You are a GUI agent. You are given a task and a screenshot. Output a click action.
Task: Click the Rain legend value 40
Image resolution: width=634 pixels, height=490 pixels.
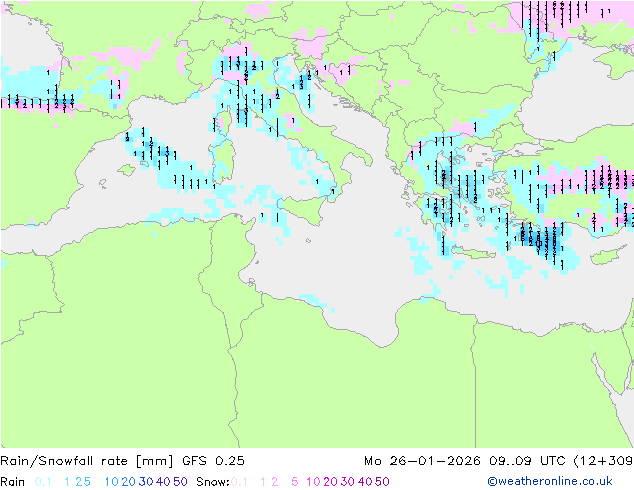pyautogui.click(x=163, y=482)
